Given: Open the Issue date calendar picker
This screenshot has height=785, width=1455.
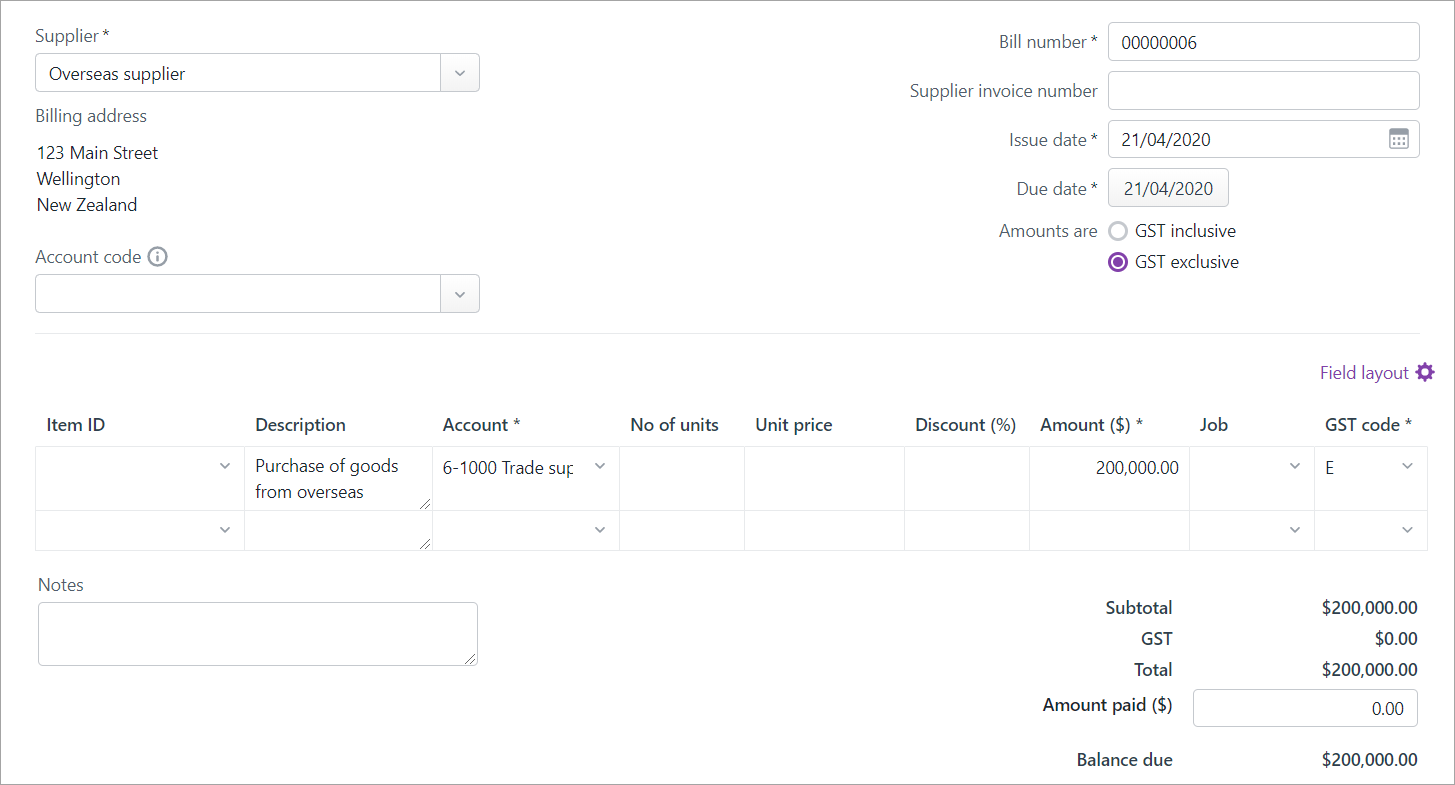Looking at the screenshot, I should click(1398, 139).
